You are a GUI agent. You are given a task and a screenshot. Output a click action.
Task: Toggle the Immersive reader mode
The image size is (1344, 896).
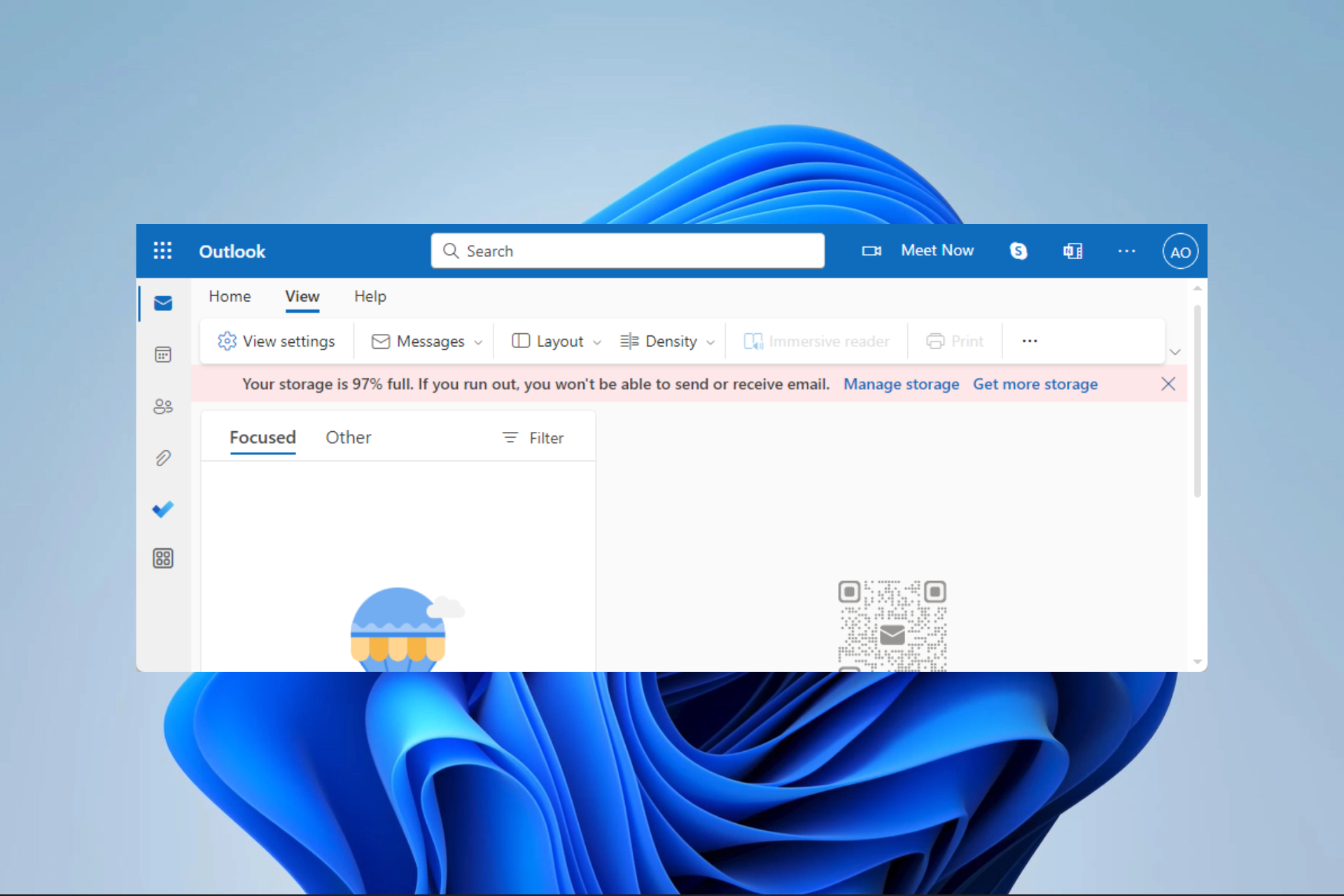click(814, 340)
